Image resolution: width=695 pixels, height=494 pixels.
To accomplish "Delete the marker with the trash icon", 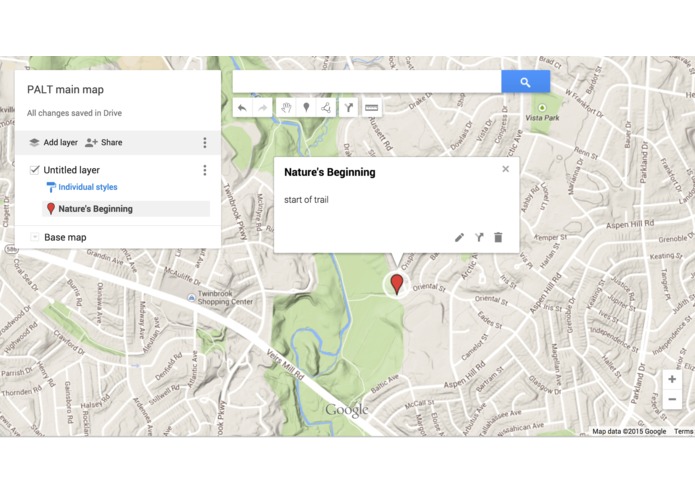I will coord(498,237).
